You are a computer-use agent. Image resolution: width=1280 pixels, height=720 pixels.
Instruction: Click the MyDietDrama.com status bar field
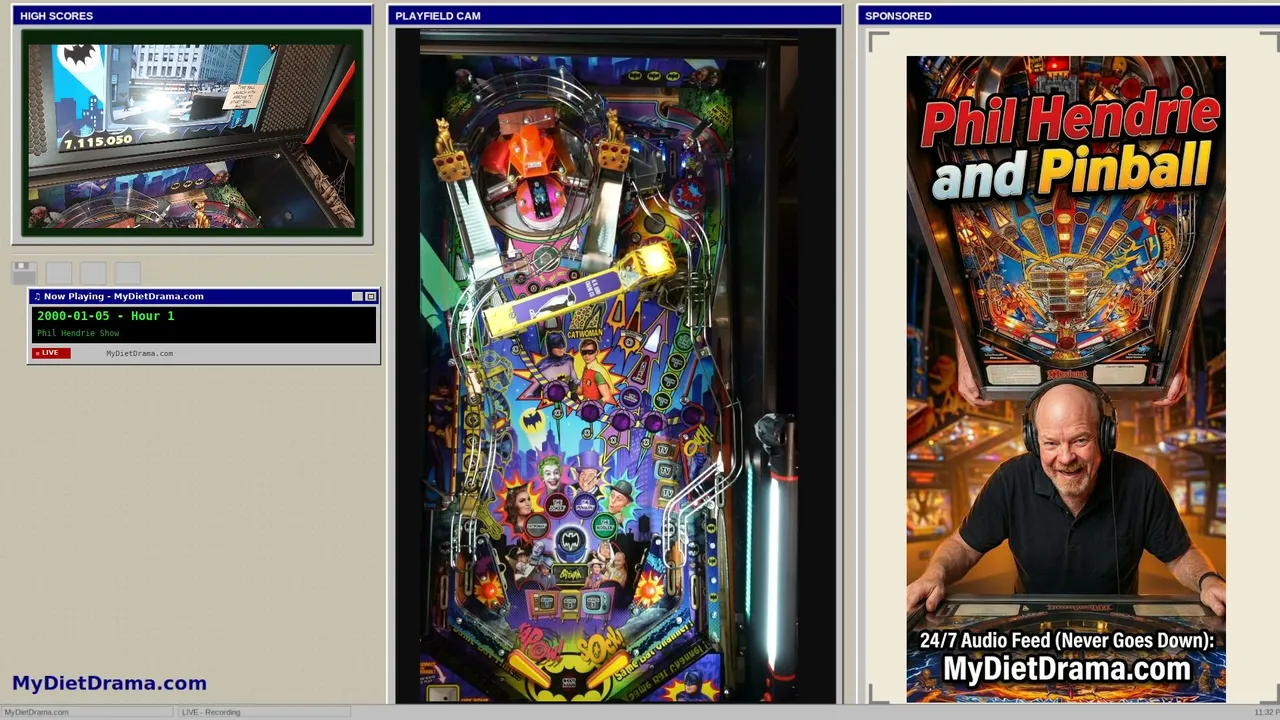(x=88, y=712)
